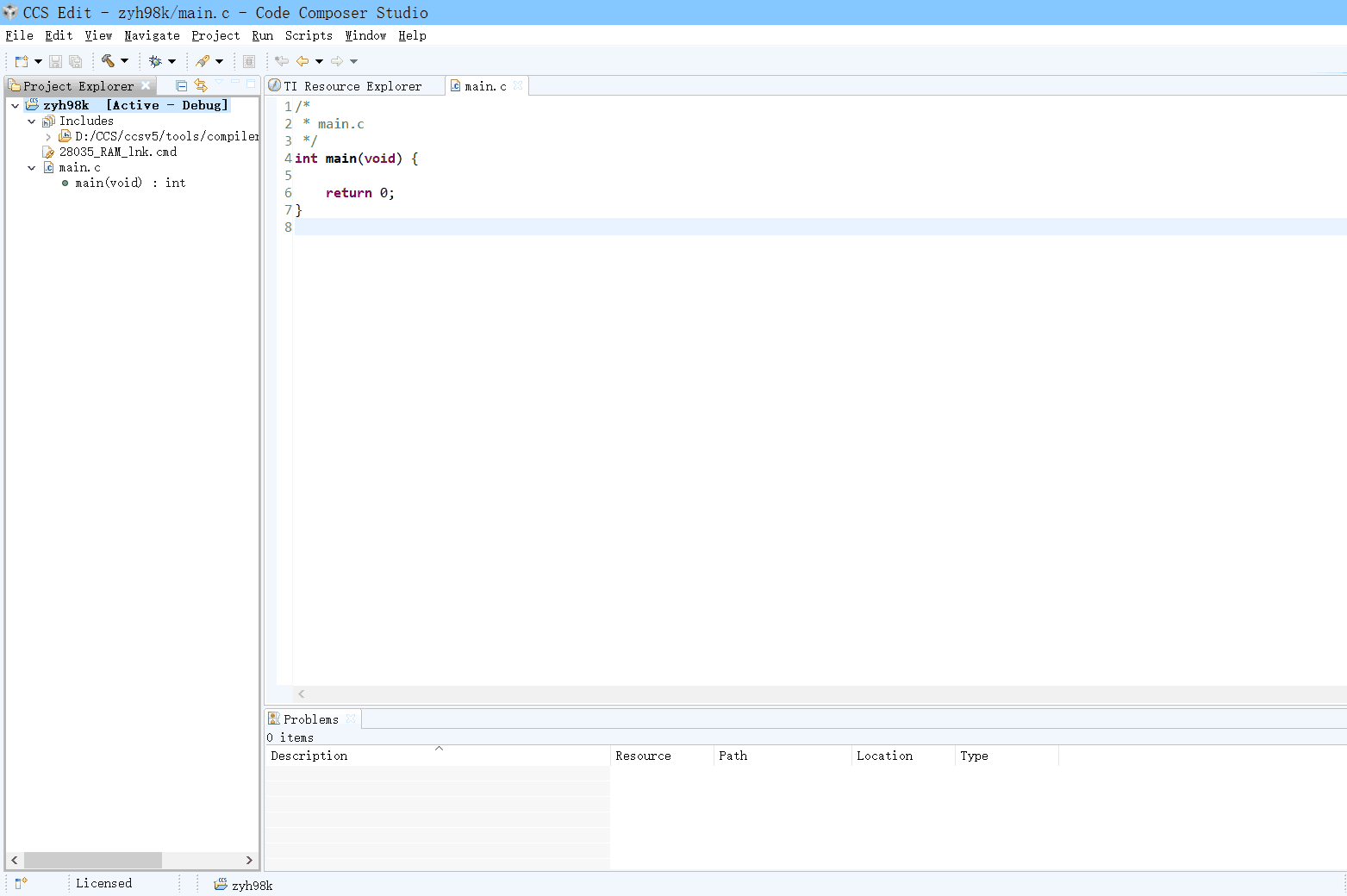Open the Back navigation history dropdown
This screenshot has height=896, width=1347.
tap(319, 61)
